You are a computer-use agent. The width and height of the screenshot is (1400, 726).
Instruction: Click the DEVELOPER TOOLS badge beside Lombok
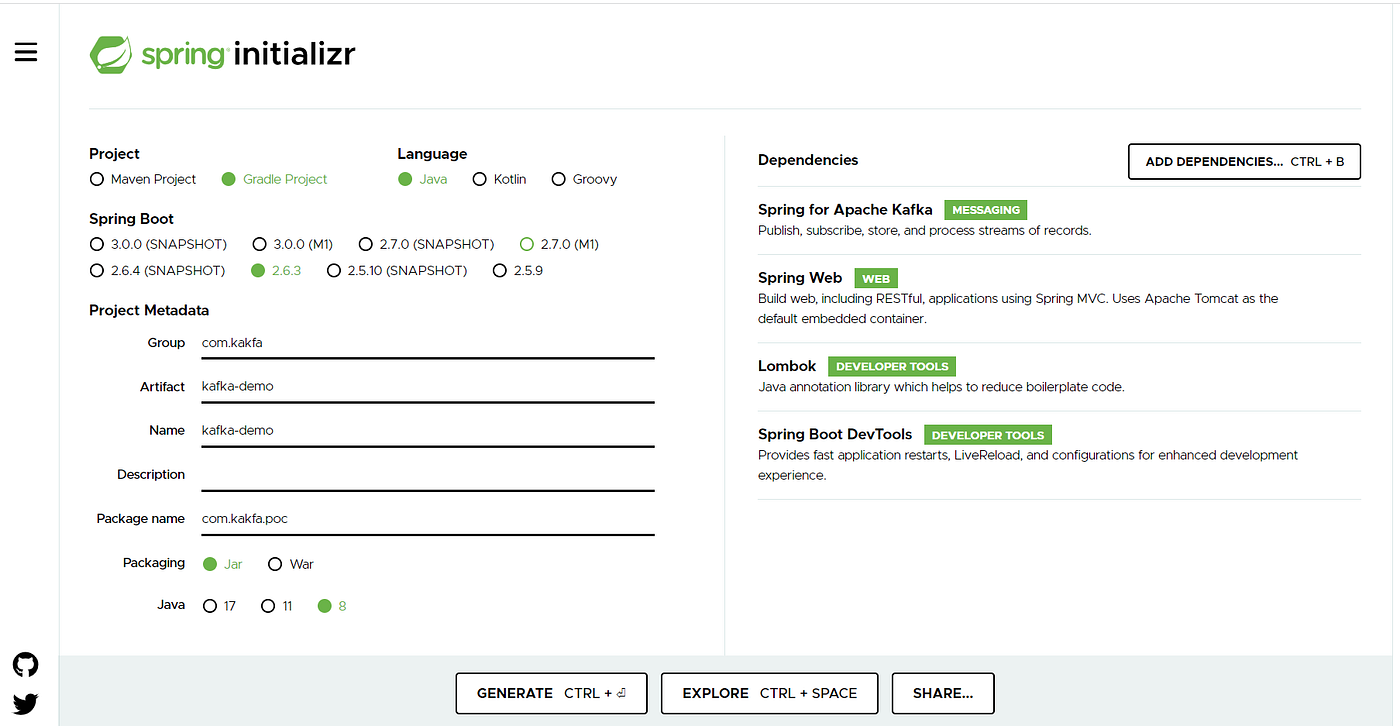point(893,367)
